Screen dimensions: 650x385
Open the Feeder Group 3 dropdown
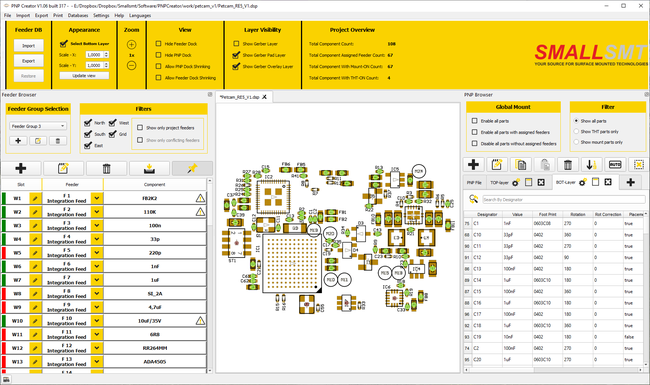point(38,126)
